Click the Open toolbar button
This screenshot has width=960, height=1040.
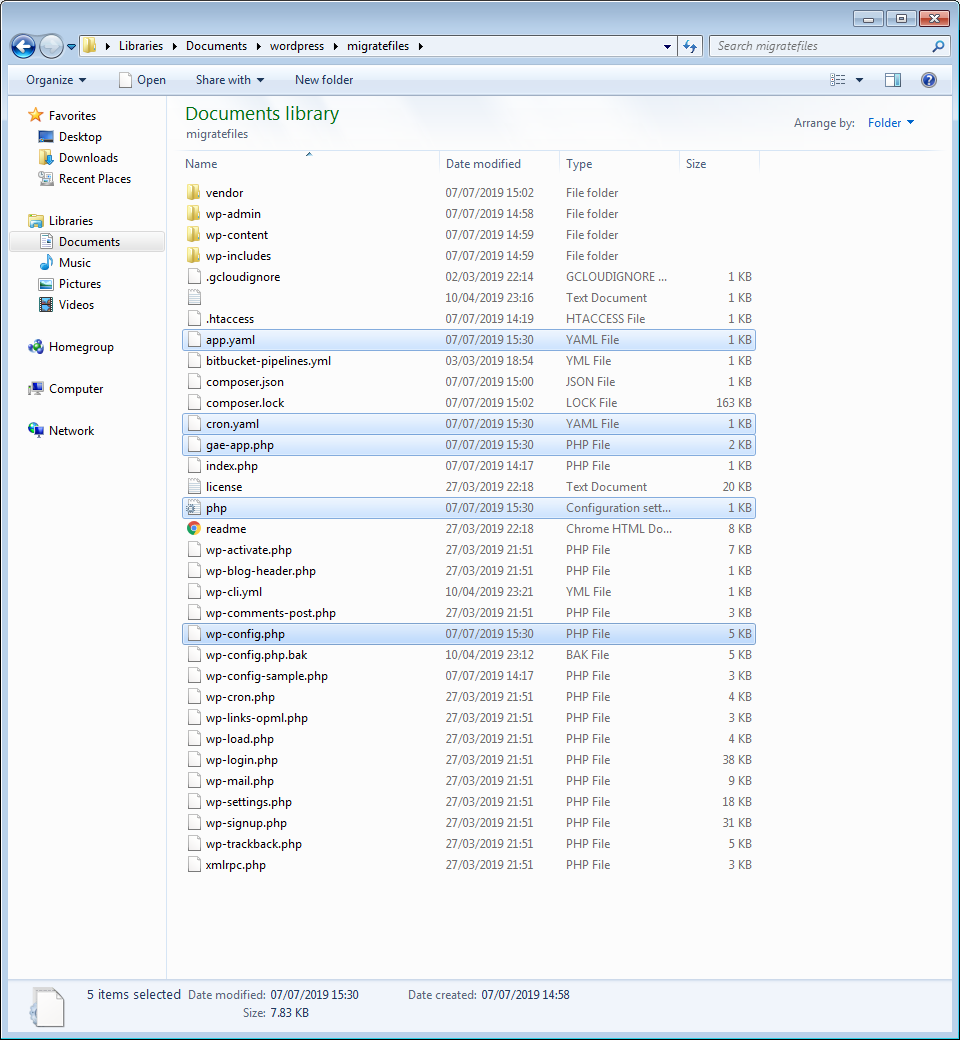pyautogui.click(x=143, y=80)
